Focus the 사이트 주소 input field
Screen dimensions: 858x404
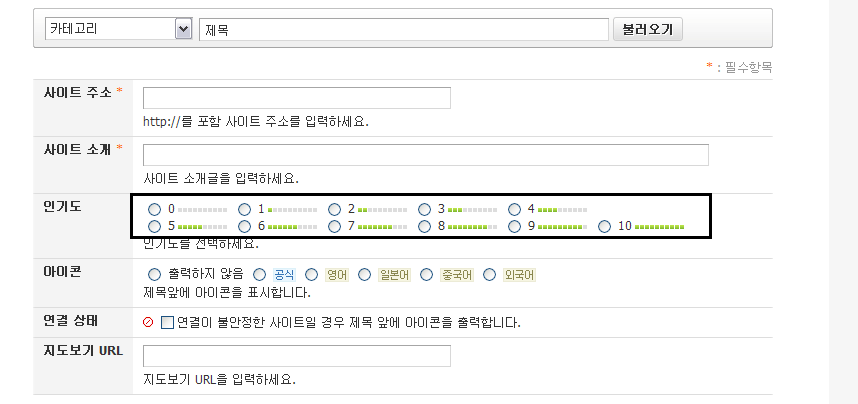(x=297, y=98)
